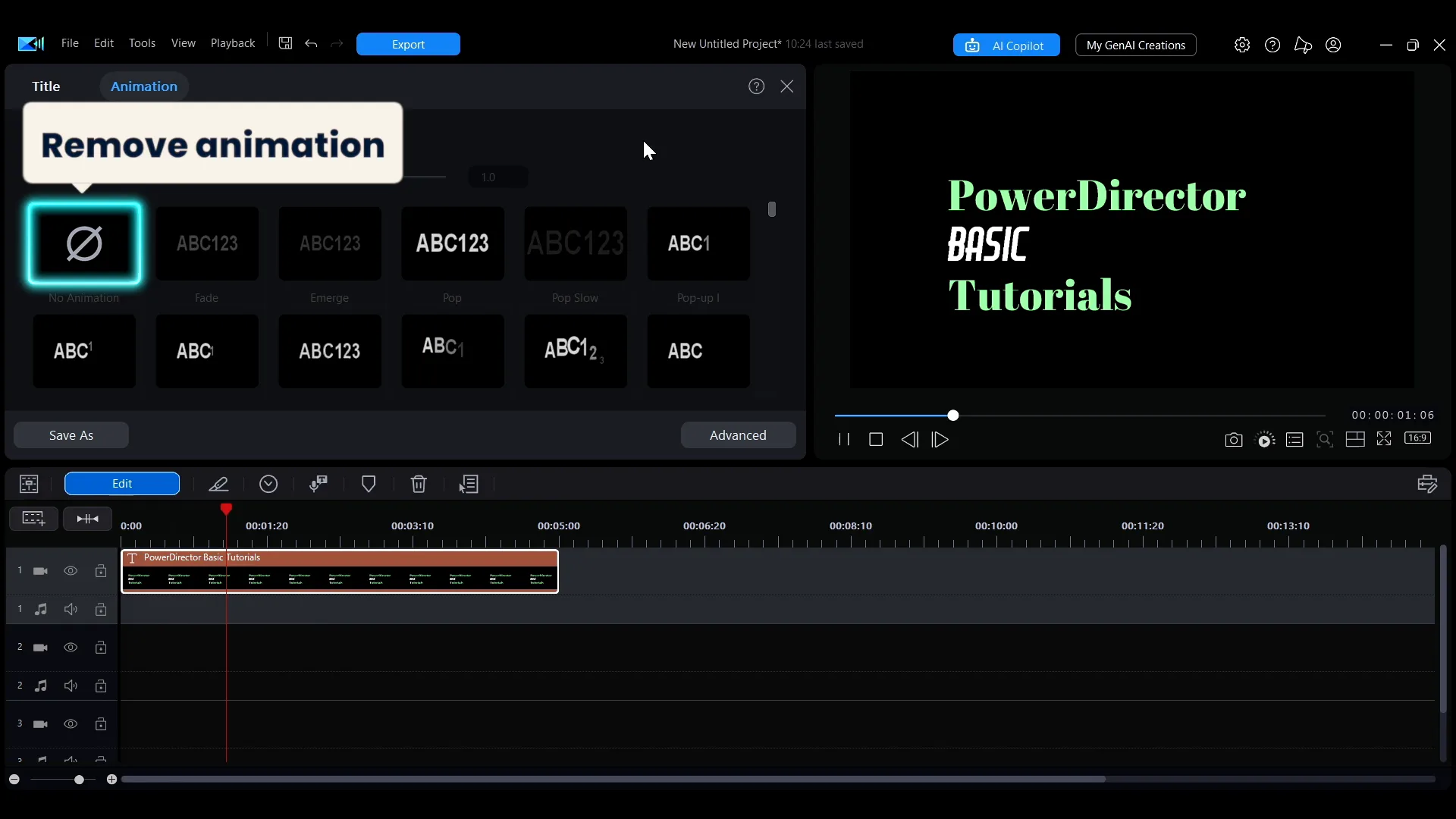Save the project with the save icon
Image resolution: width=1456 pixels, height=819 pixels.
coord(285,44)
